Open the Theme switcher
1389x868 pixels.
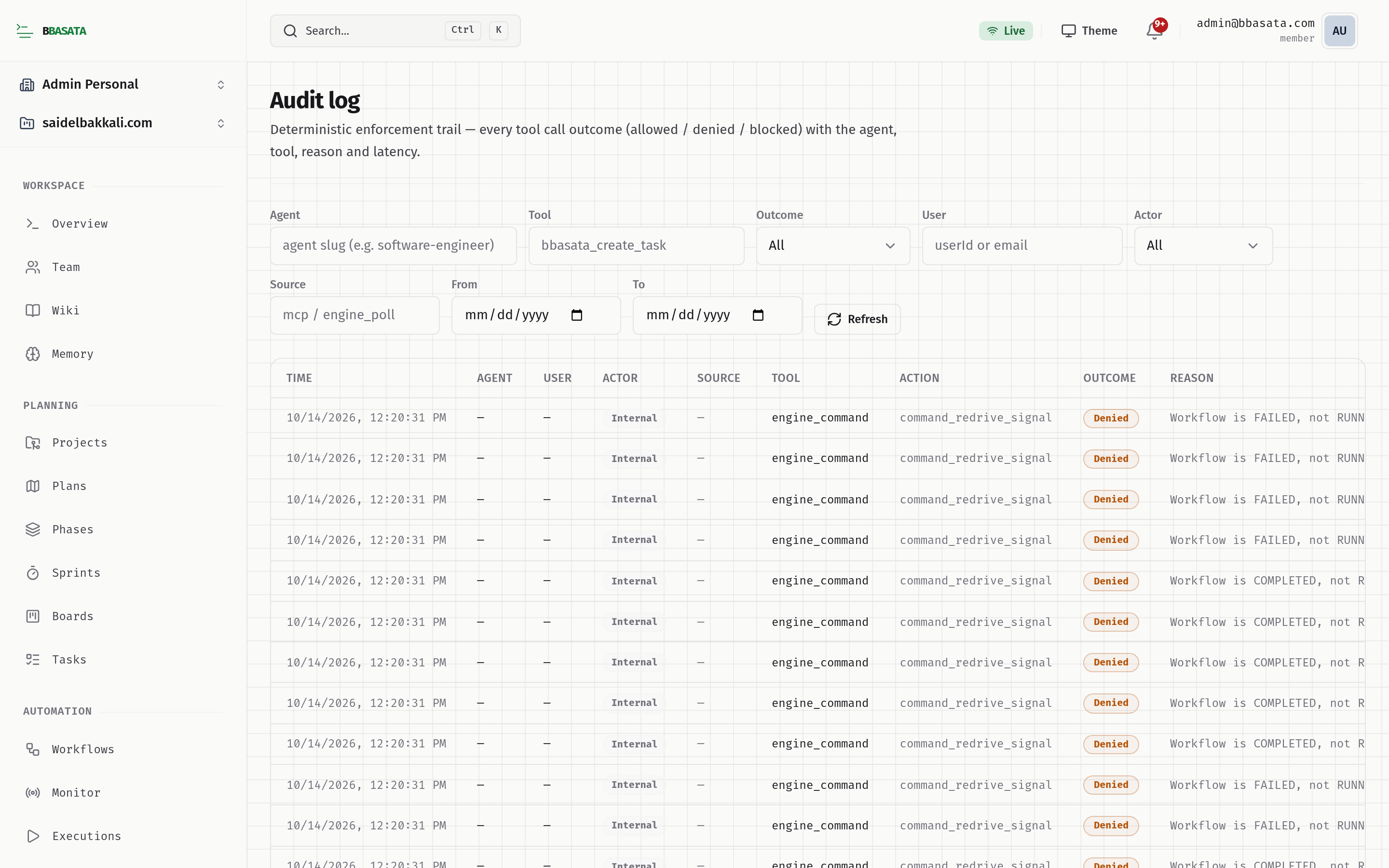pyautogui.click(x=1089, y=31)
